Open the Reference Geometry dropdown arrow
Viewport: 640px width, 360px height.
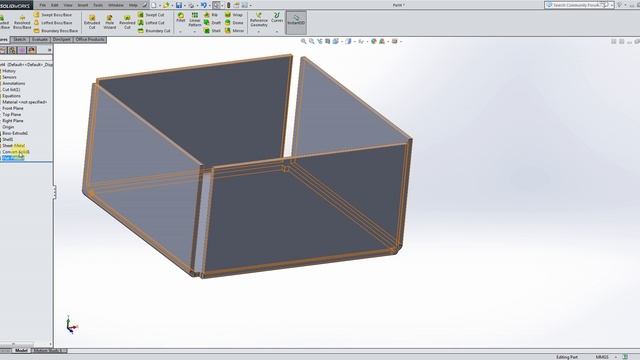tap(258, 31)
